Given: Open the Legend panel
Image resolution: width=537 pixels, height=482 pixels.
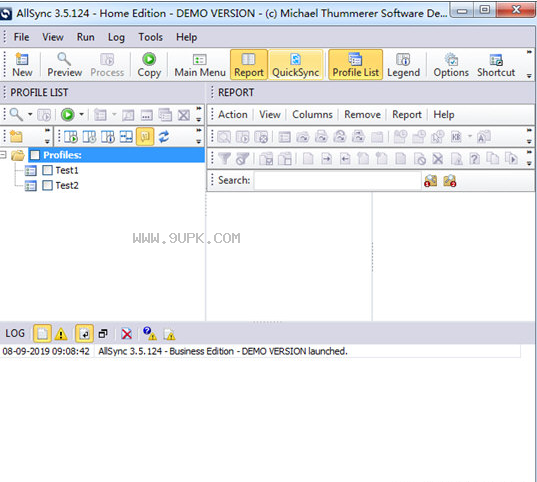Looking at the screenshot, I should (403, 65).
